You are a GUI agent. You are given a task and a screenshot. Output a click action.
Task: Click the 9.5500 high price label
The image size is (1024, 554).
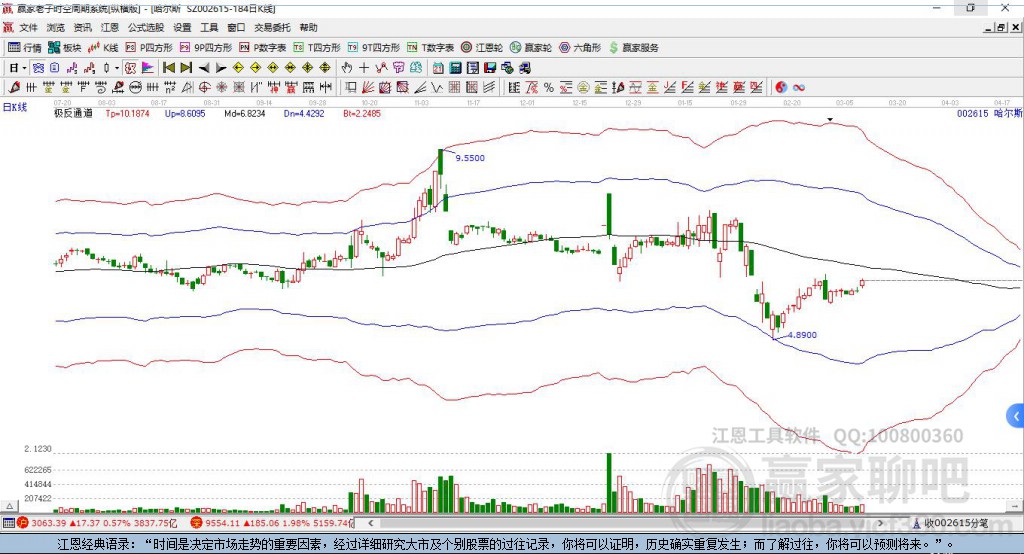tap(470, 158)
